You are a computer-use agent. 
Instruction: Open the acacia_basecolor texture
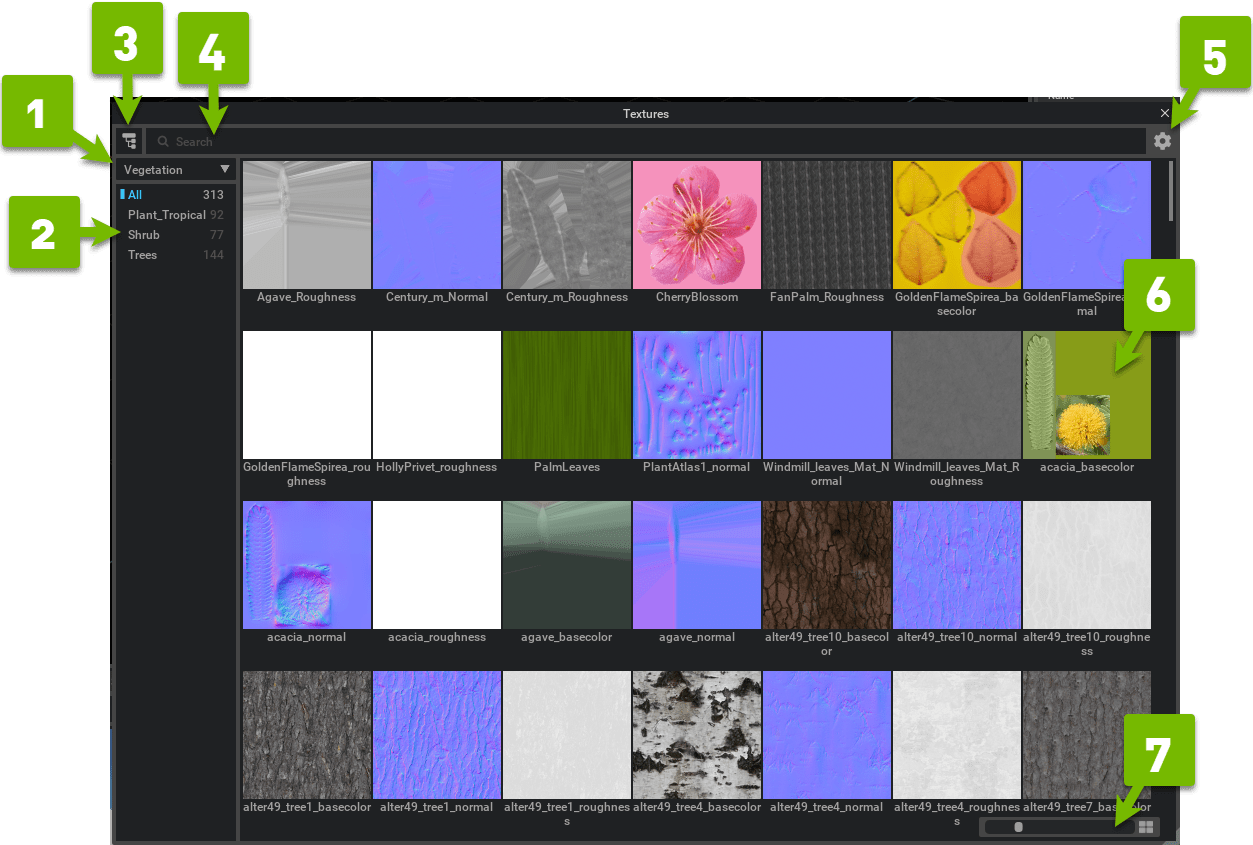tap(1086, 394)
